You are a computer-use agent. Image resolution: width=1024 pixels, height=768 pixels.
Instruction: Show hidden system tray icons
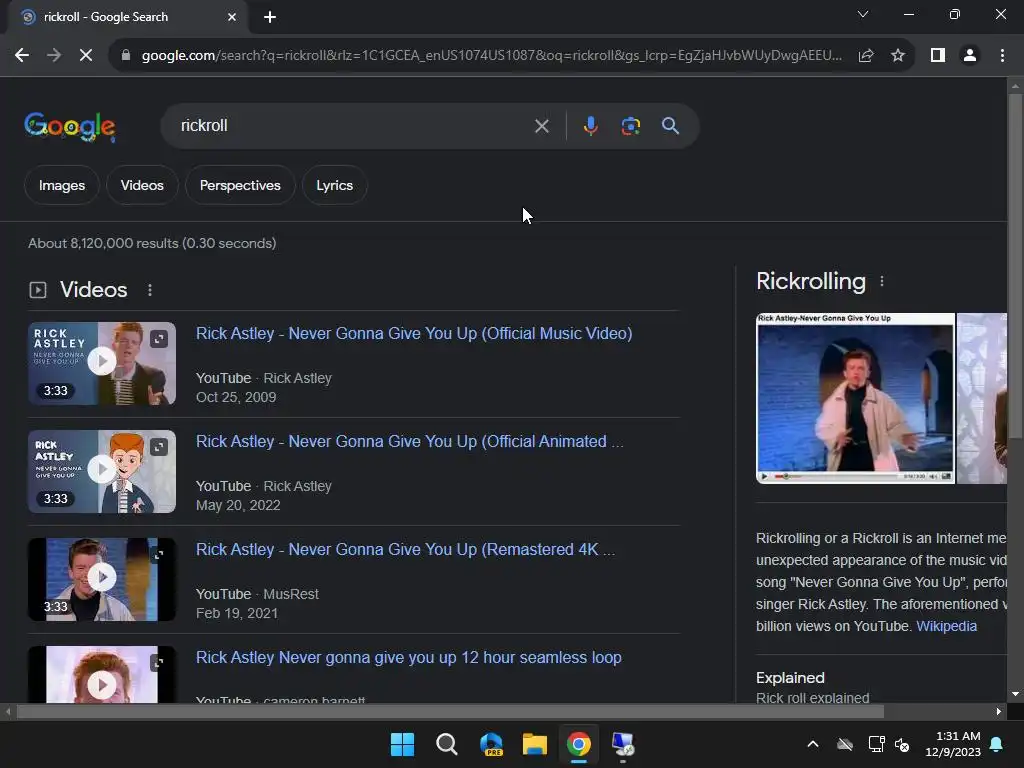pyautogui.click(x=813, y=744)
